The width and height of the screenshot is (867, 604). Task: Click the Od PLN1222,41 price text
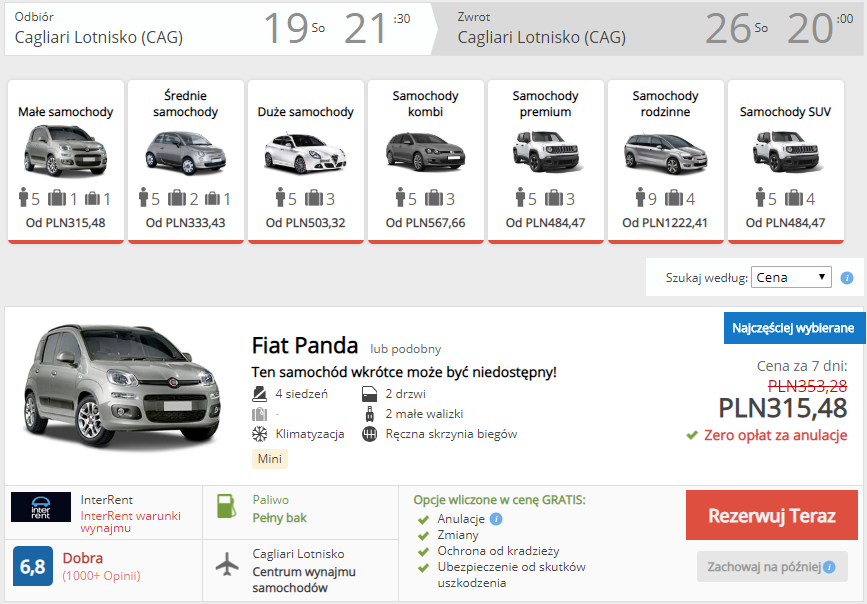pyautogui.click(x=665, y=223)
